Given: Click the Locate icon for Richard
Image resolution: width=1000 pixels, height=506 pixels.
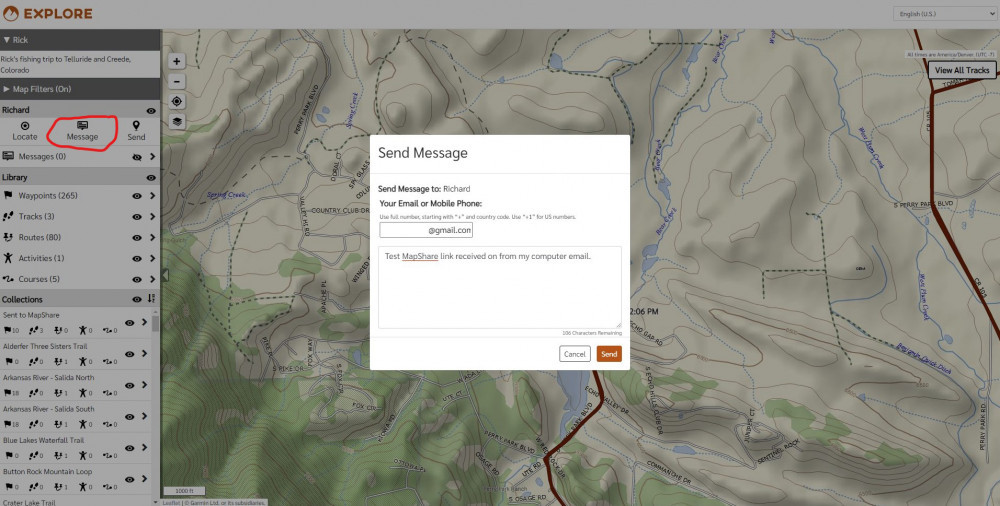Looking at the screenshot, I should (25, 126).
